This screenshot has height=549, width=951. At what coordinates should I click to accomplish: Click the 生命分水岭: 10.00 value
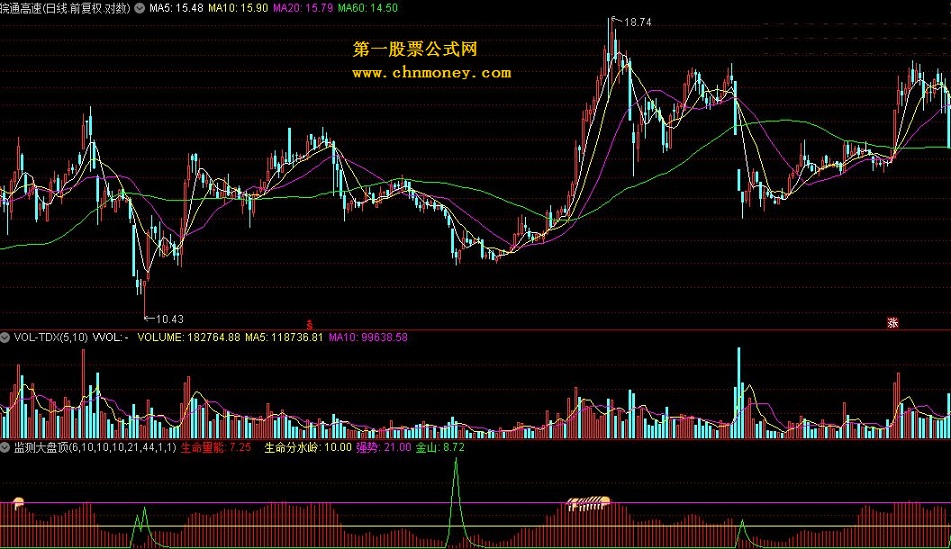(308, 448)
